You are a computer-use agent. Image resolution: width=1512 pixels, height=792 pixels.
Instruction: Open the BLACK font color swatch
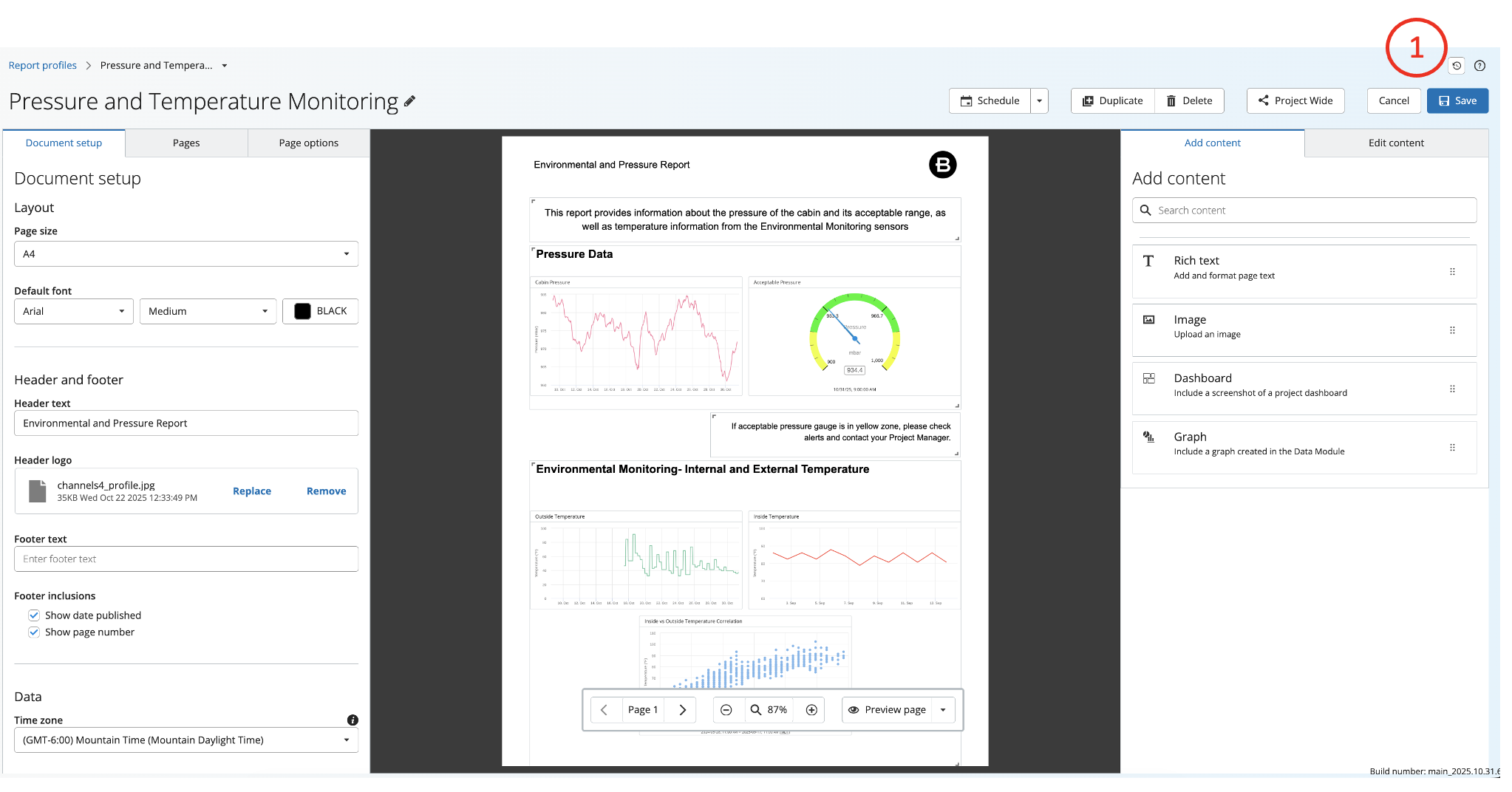[321, 312]
